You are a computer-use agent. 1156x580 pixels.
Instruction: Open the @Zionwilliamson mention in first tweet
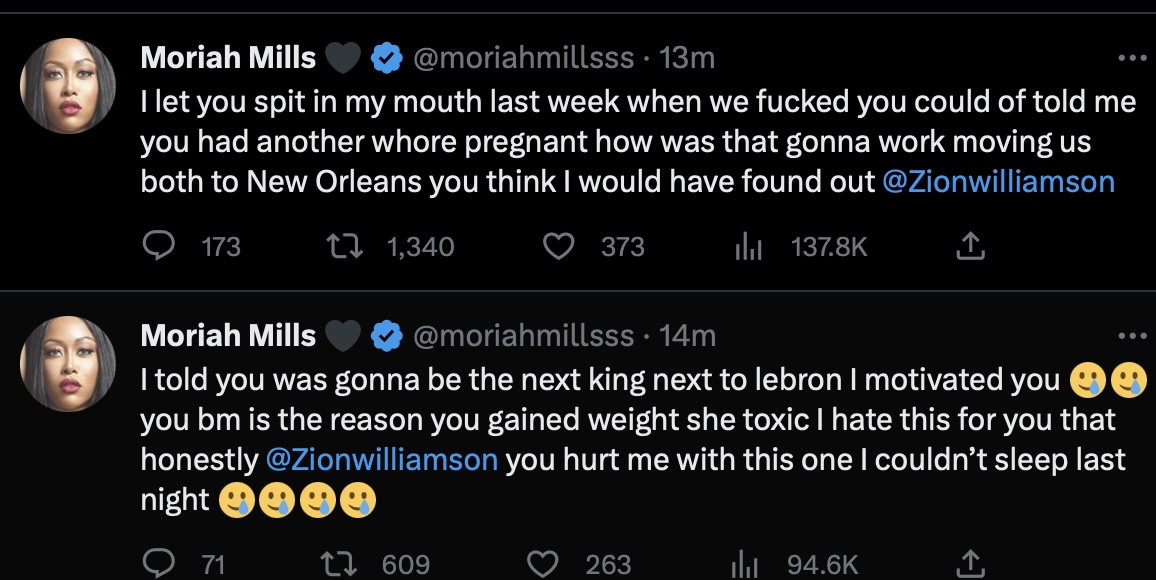click(x=999, y=182)
